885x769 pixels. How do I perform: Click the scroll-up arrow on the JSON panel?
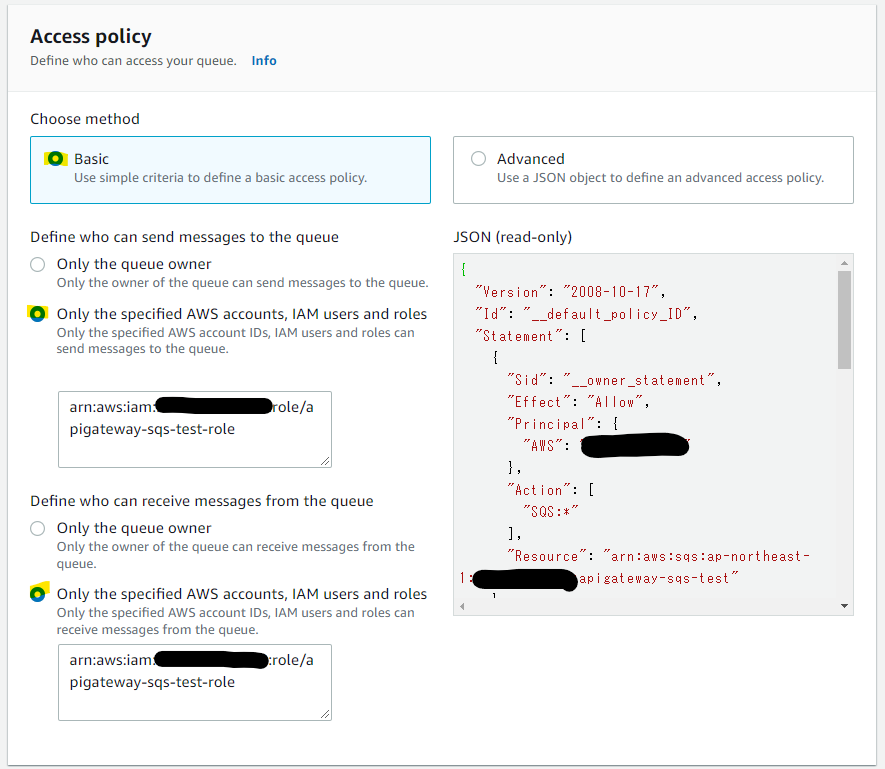click(843, 263)
